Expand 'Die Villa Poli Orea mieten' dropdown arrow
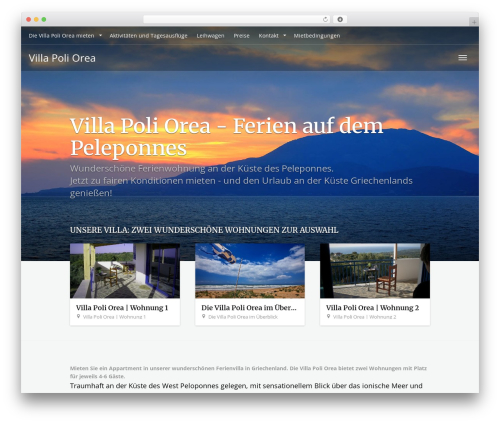Viewport: 500px width, 423px height. point(100,35)
